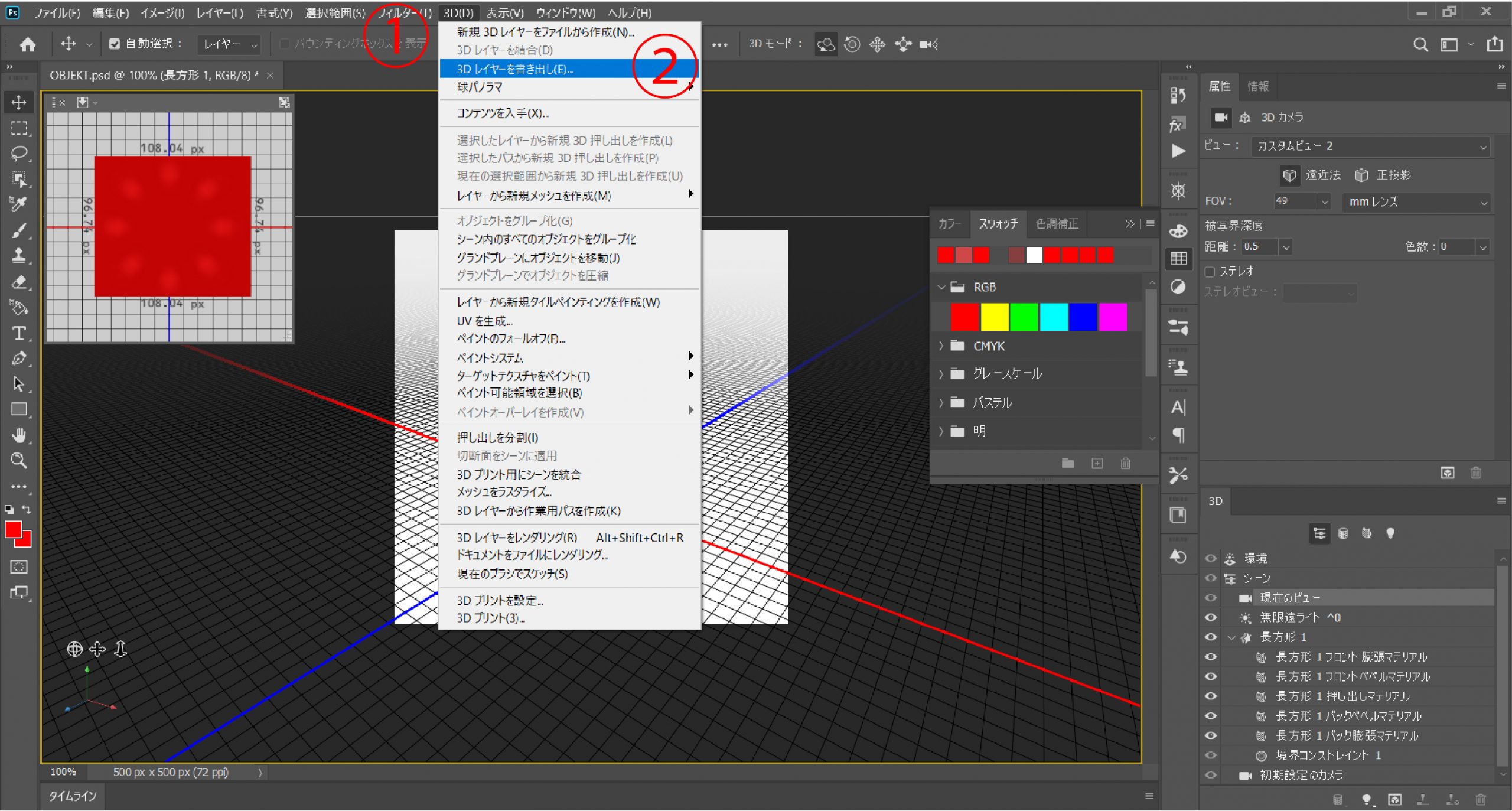Open the mm レンズ unit dropdown

1416,202
